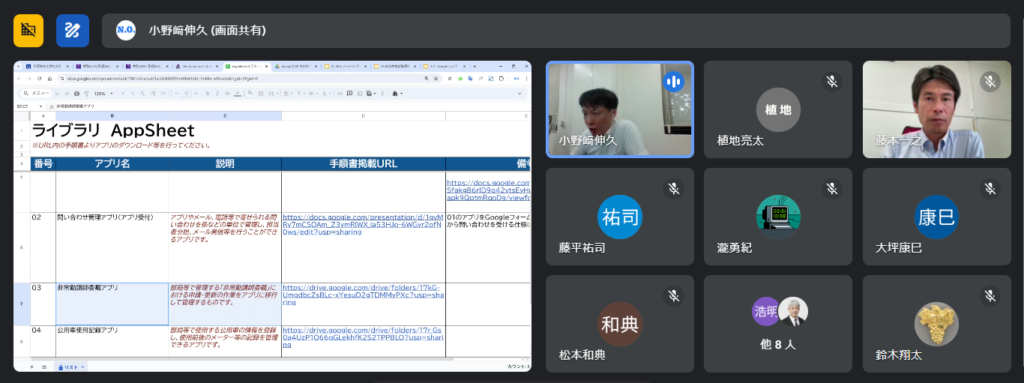Click the muted mic icon on 藤平祐司 tile

[x=673, y=189]
